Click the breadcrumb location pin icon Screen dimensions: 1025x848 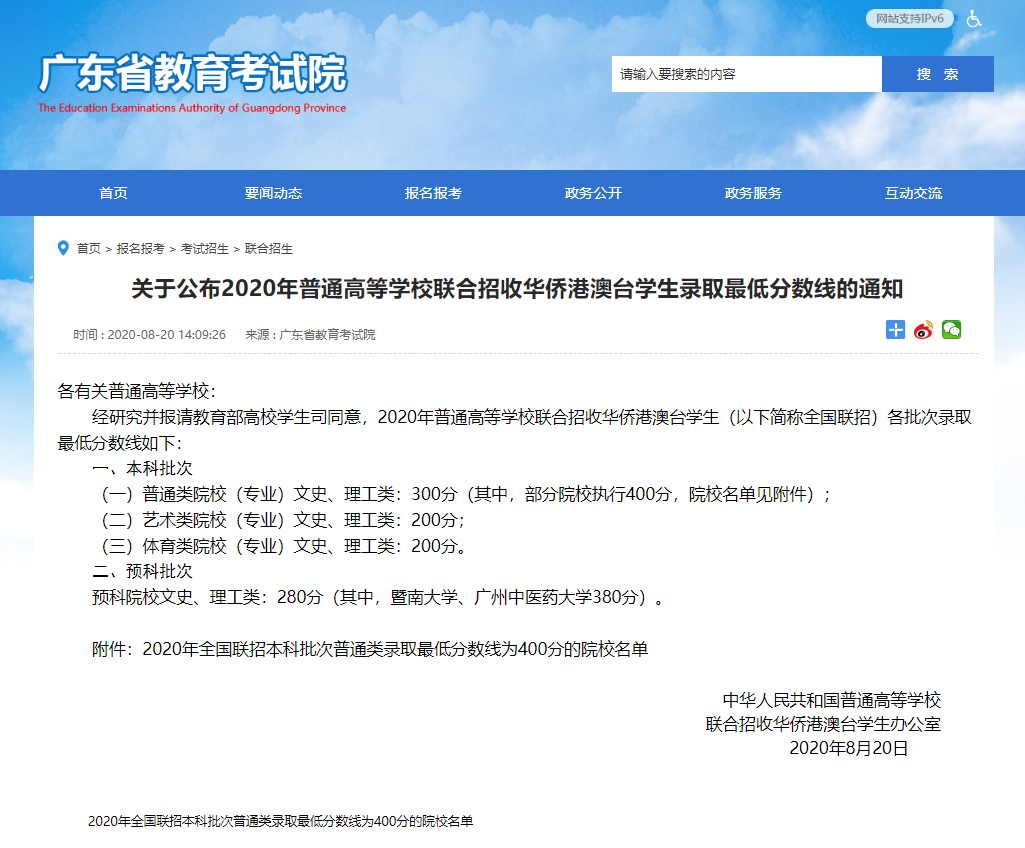click(63, 248)
